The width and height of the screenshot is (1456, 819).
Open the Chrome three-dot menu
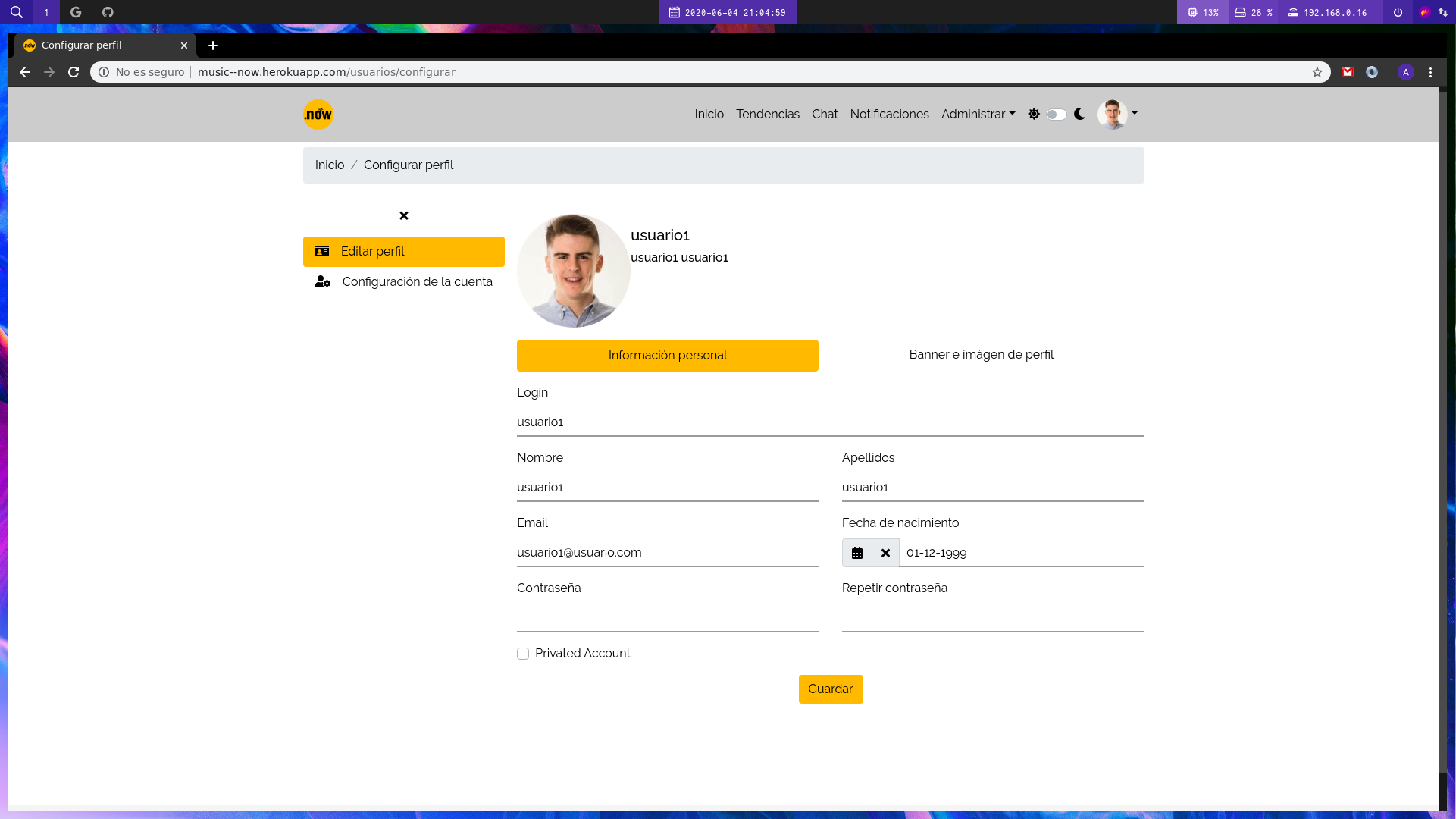(1431, 72)
